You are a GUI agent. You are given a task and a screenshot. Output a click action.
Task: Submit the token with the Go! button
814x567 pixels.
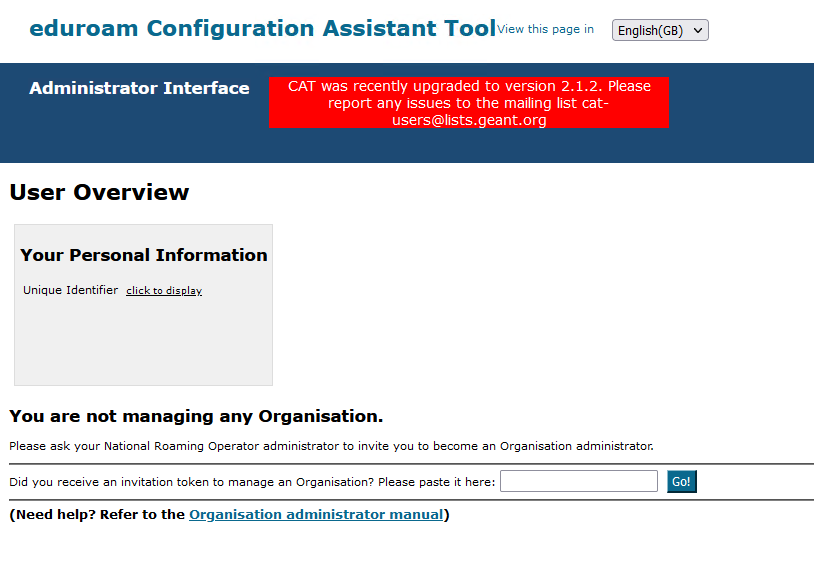pos(682,481)
